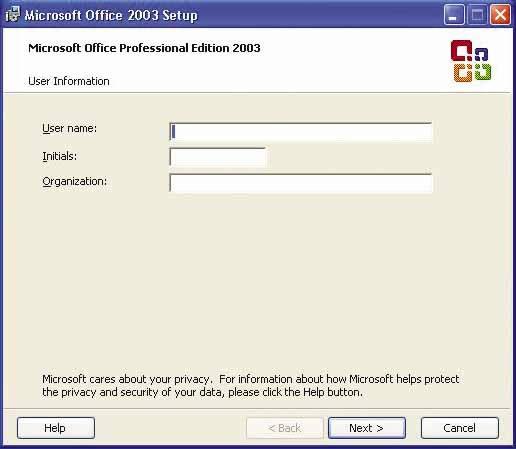Click the setup installer icon in title bar
The width and height of the screenshot is (516, 449).
click(x=13, y=15)
